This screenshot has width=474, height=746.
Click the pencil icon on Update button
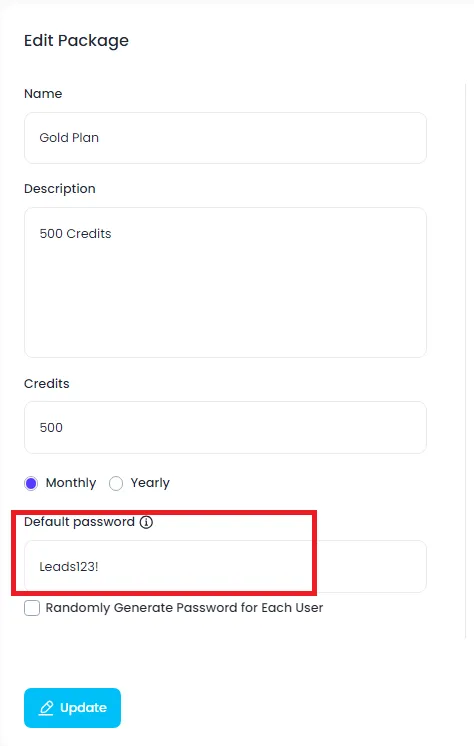46,708
